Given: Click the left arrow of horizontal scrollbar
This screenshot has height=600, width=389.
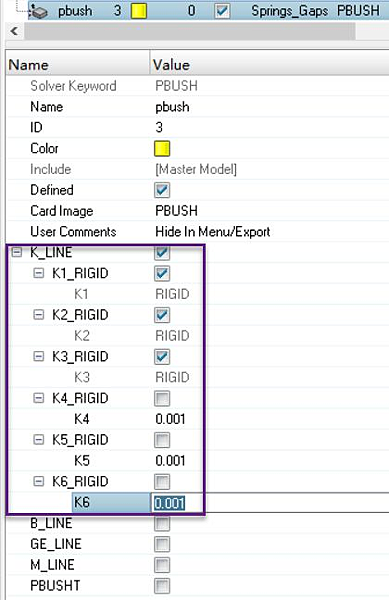Looking at the screenshot, I should 14,31.
